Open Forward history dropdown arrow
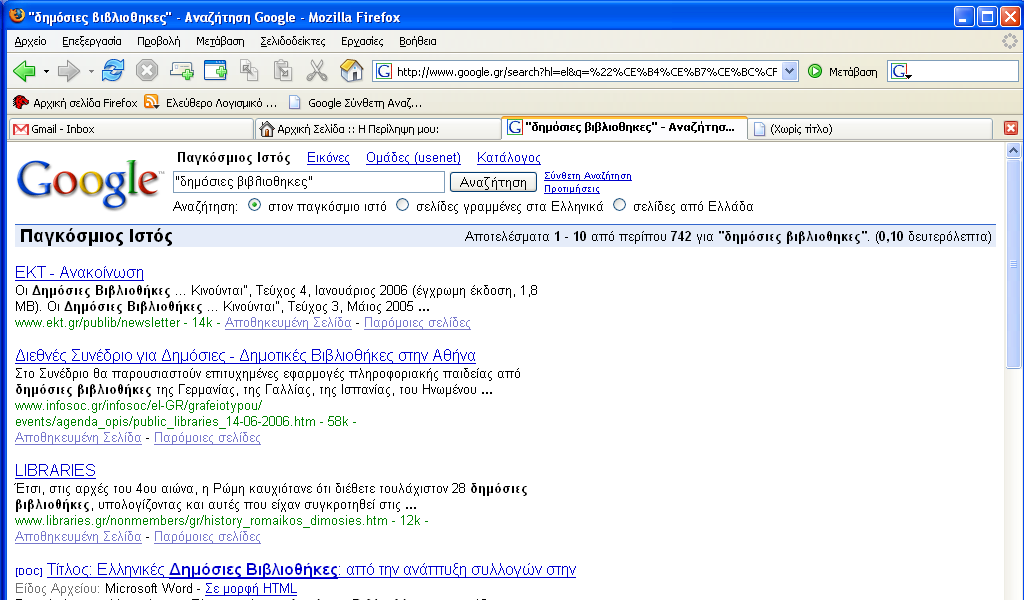 coord(91,71)
